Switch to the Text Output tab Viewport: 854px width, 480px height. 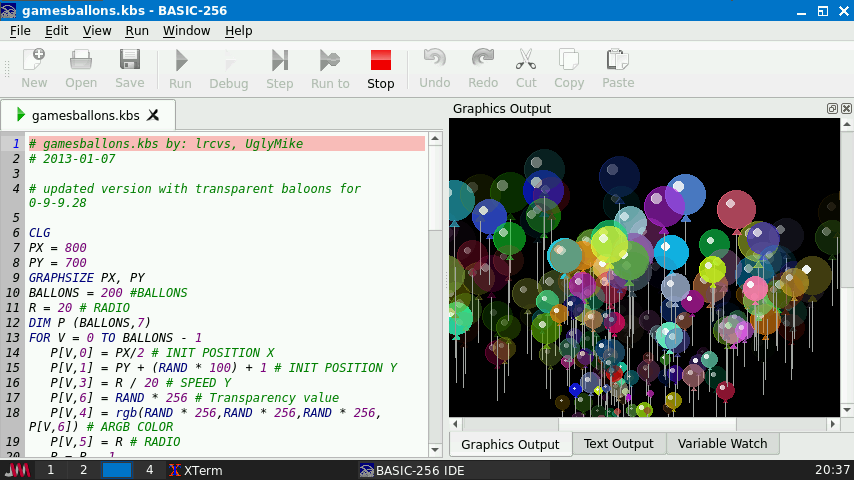click(x=618, y=443)
